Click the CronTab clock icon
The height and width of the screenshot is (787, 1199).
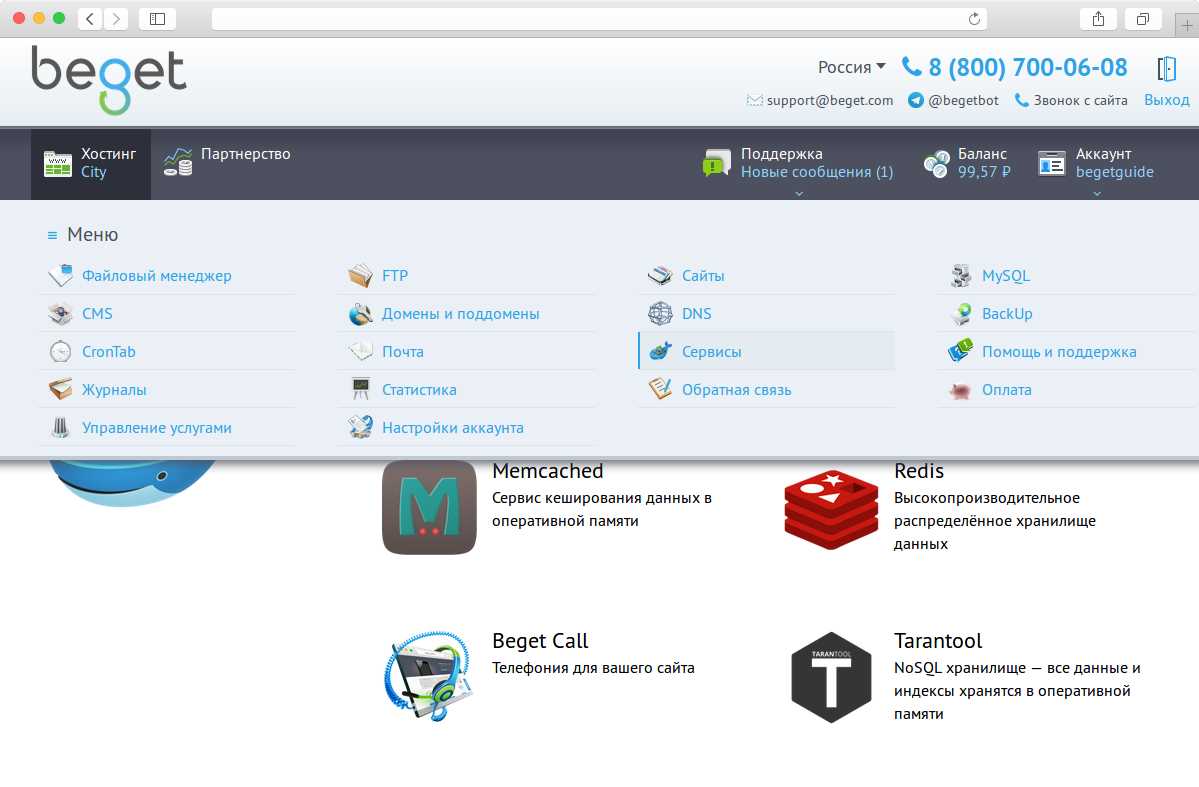pyautogui.click(x=60, y=352)
